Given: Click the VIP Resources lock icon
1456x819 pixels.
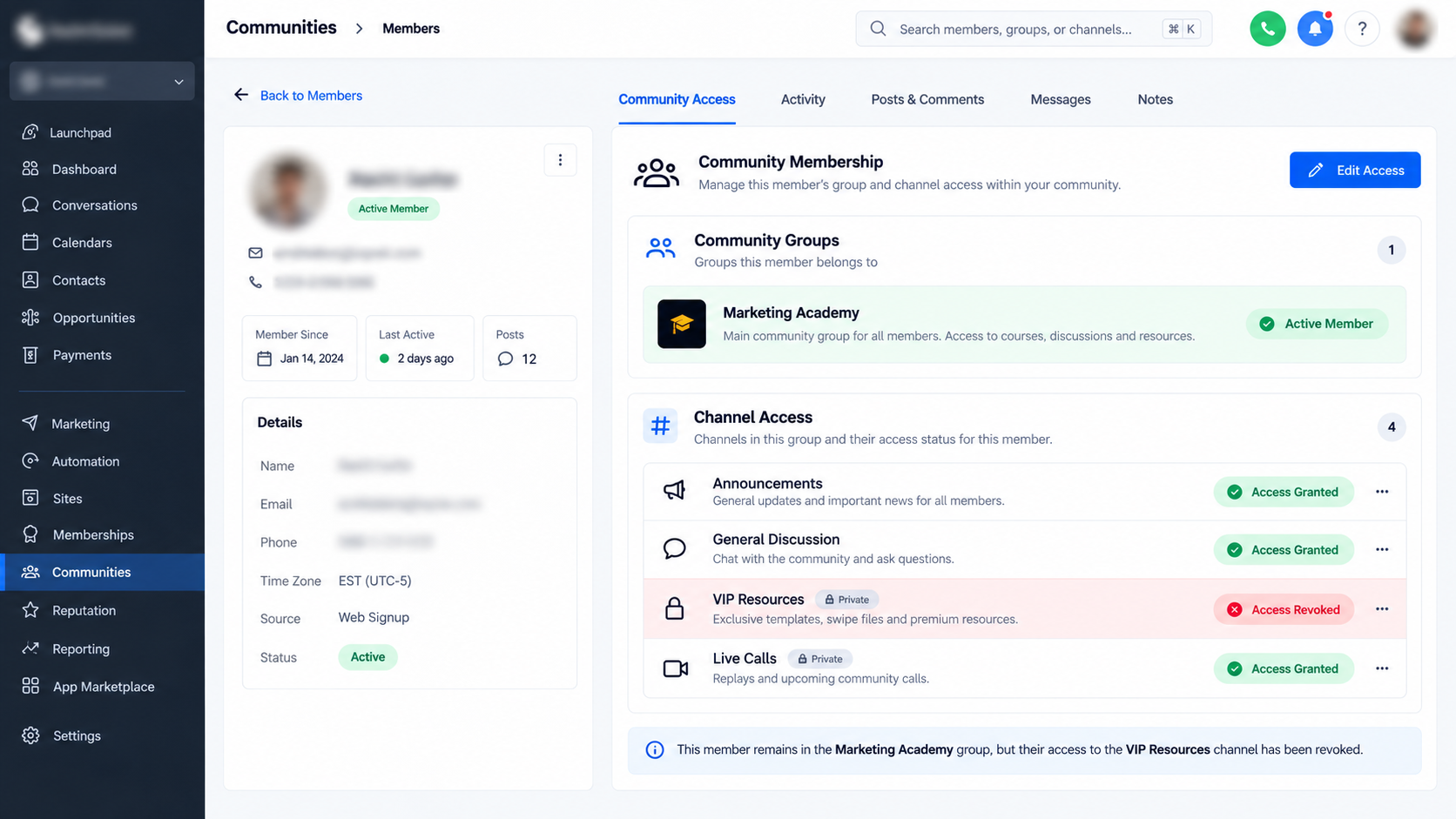Looking at the screenshot, I should pyautogui.click(x=675, y=608).
